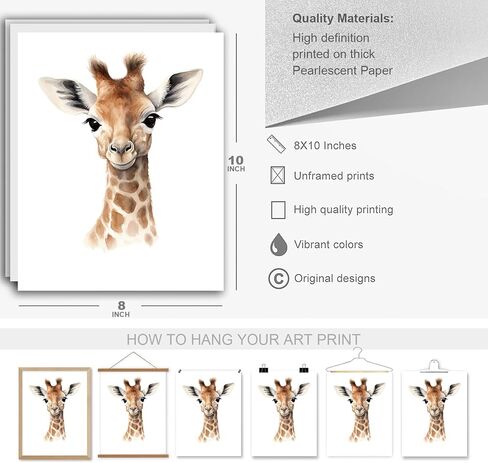Screen dimensions: 488x463
Task: Click the 10 INCH height marker
Action: (x=236, y=163)
